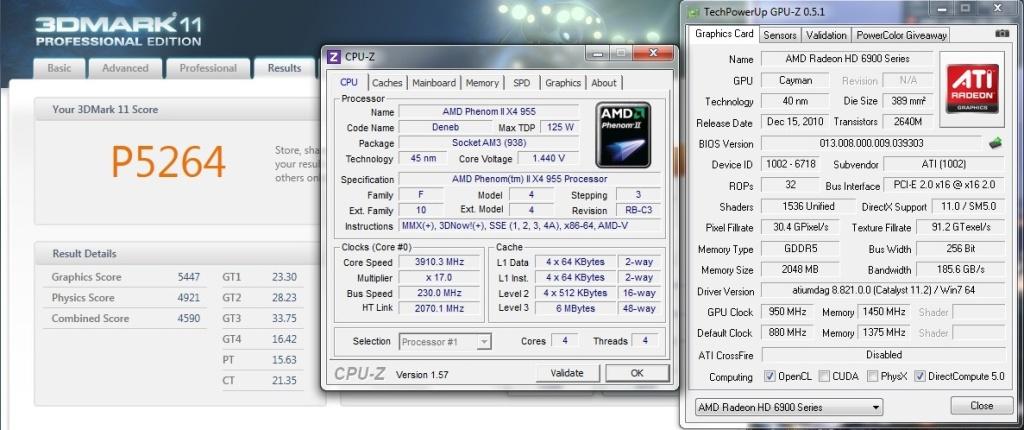Image resolution: width=1024 pixels, height=430 pixels.
Task: Click the ATI CrossFire Disabled field
Action: pyautogui.click(x=883, y=354)
